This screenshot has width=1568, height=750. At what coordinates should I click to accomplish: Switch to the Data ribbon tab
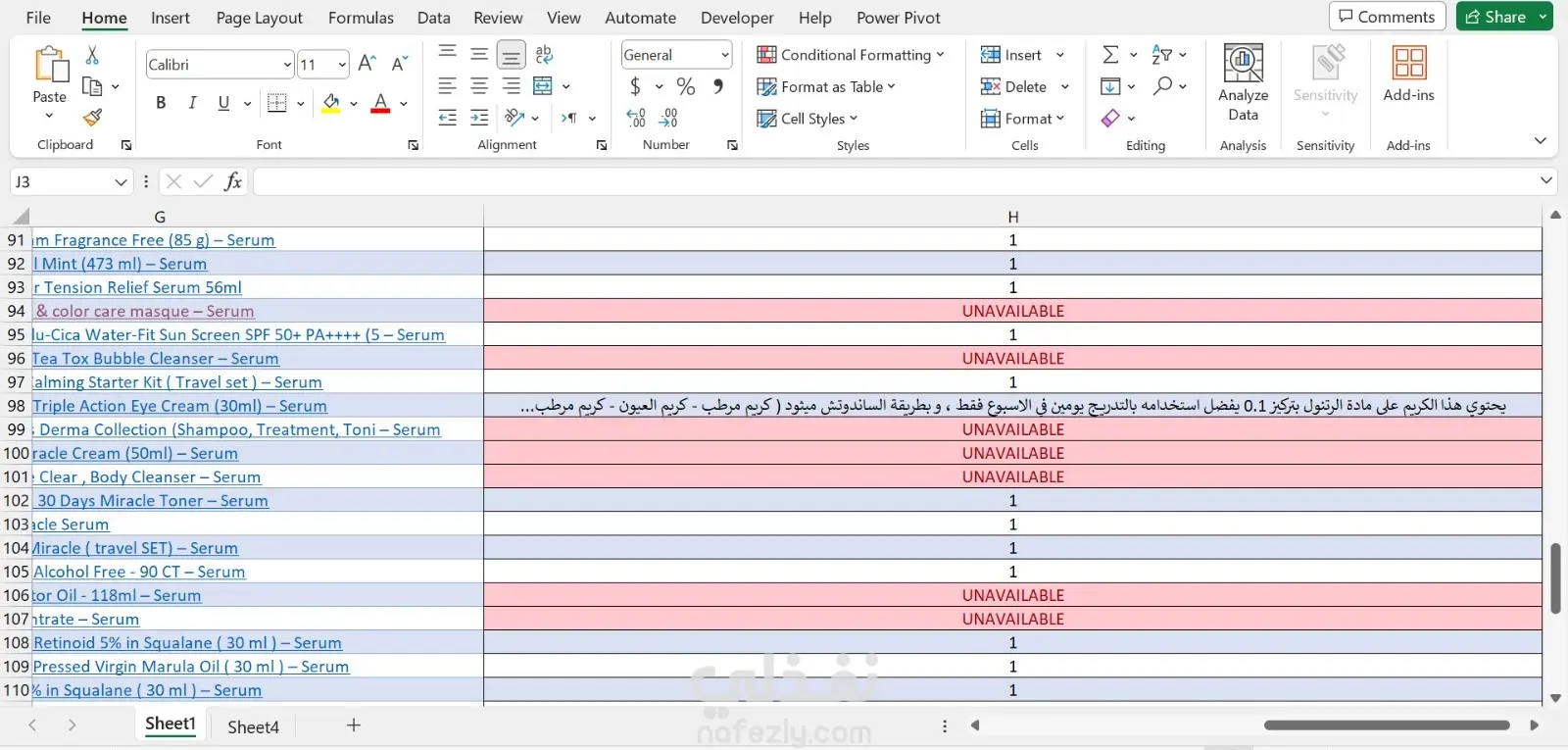[434, 18]
